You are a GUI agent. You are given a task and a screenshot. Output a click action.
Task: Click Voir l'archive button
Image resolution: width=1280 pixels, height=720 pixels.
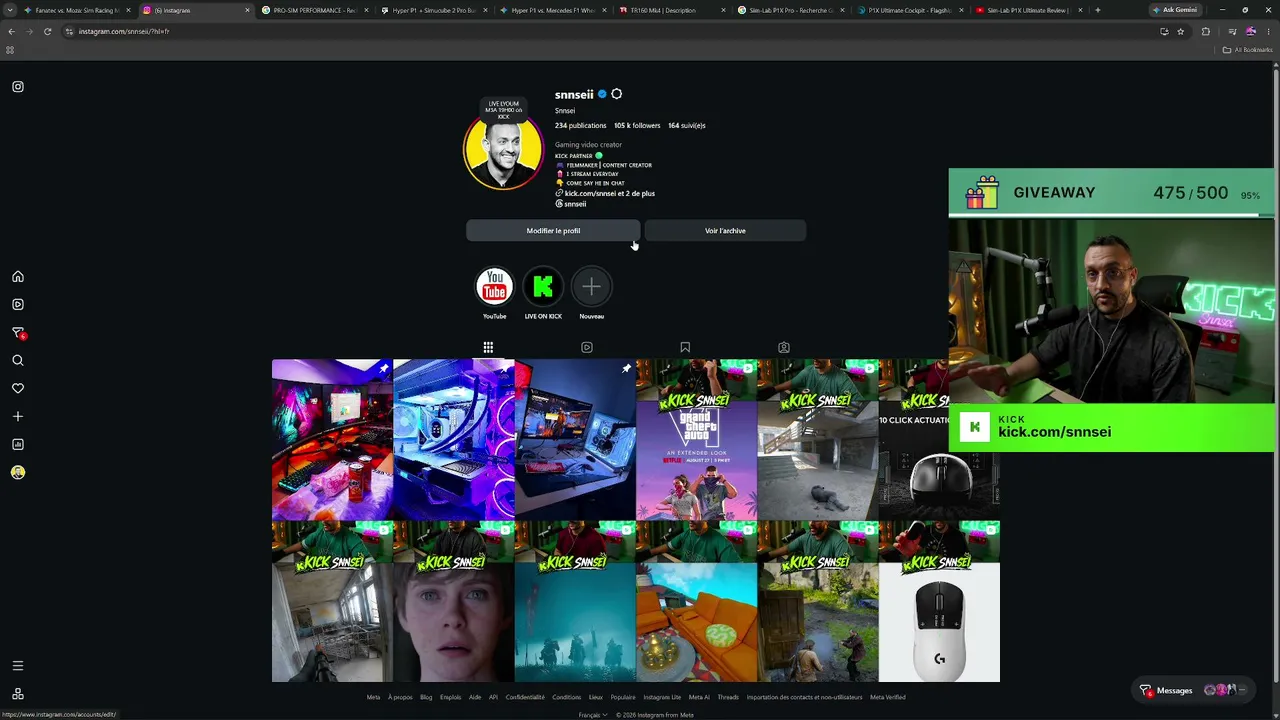click(725, 231)
